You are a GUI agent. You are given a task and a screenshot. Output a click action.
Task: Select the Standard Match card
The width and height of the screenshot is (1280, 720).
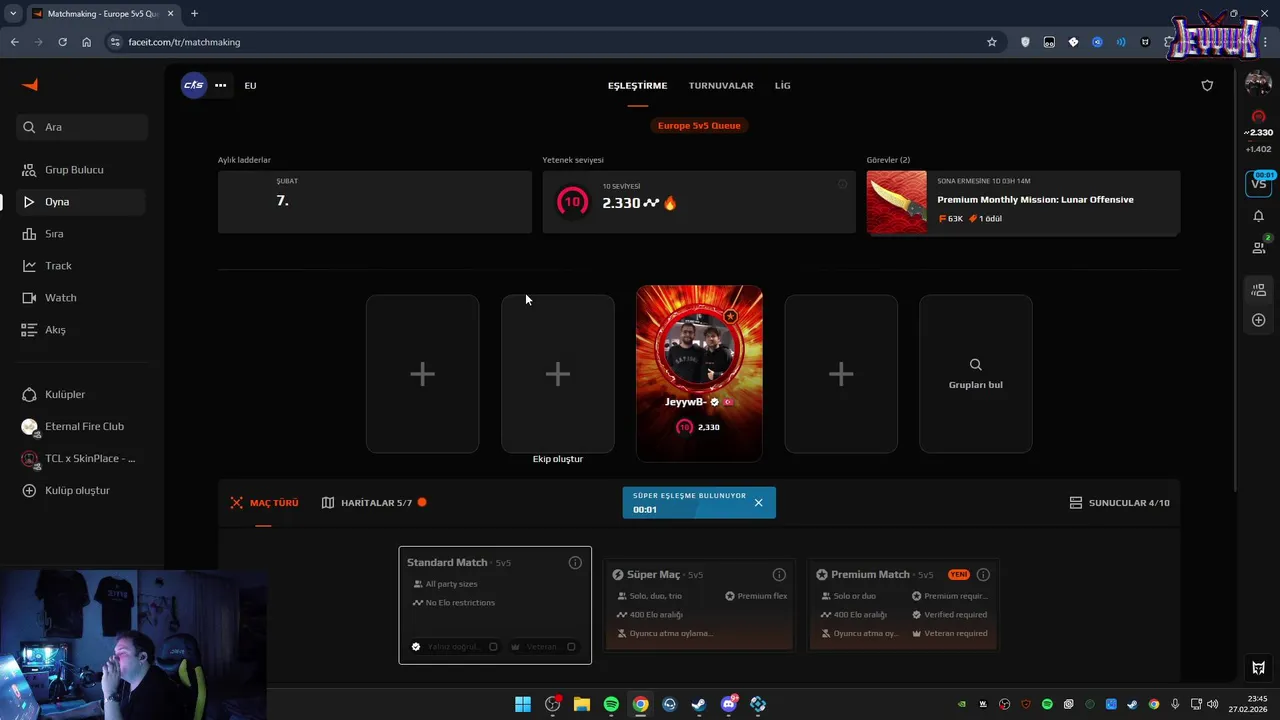(x=495, y=605)
